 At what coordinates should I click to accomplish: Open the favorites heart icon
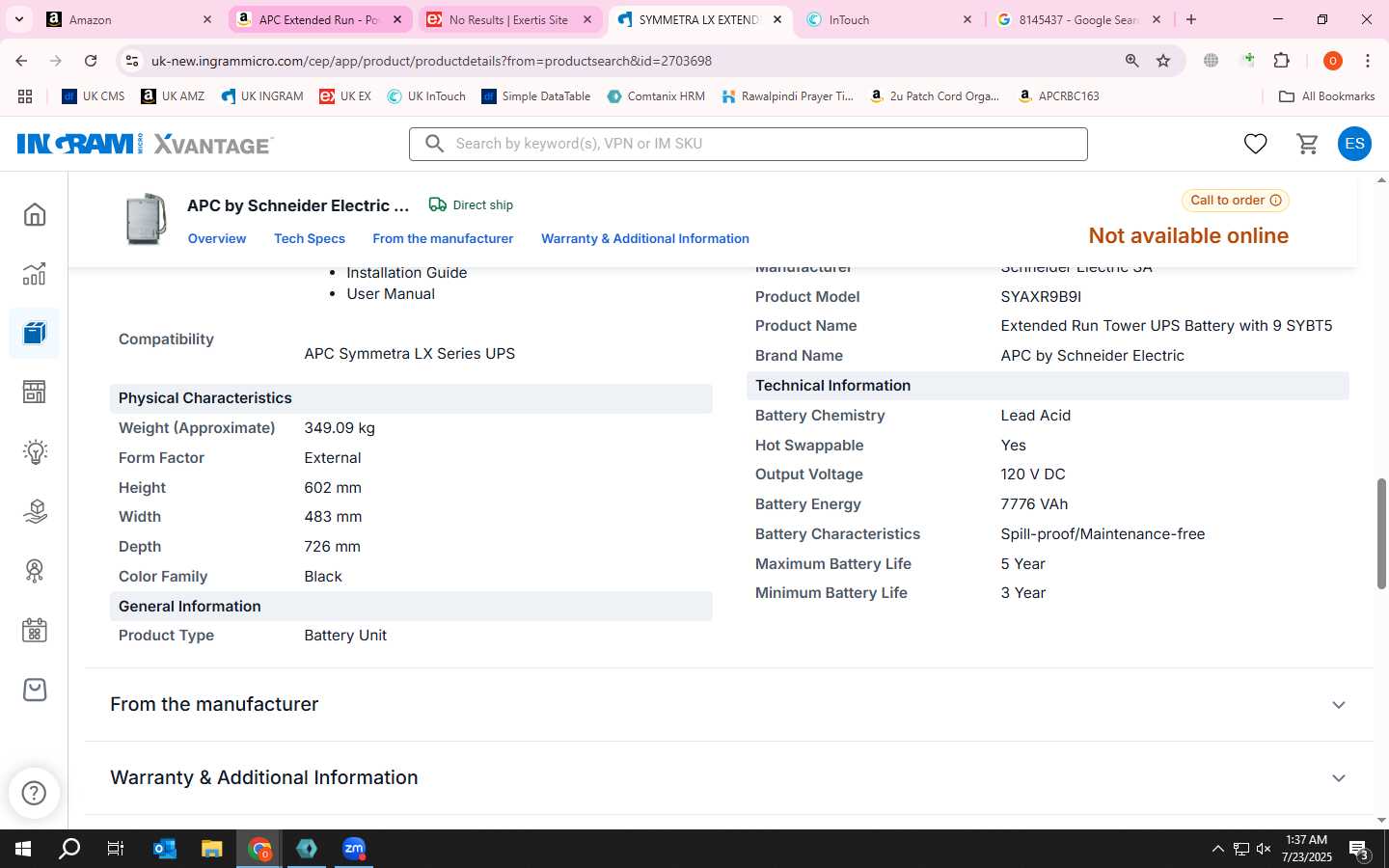pos(1255,144)
